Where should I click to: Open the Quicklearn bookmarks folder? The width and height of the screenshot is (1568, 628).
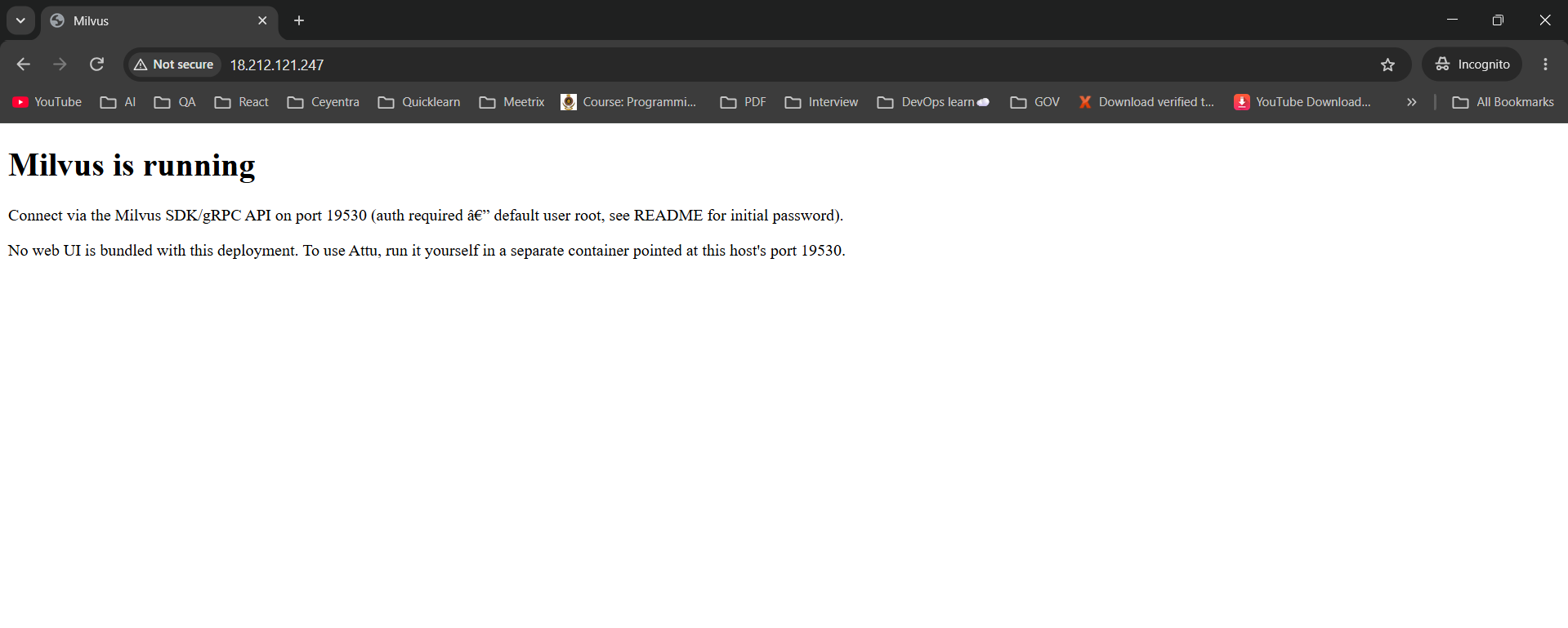coord(419,102)
